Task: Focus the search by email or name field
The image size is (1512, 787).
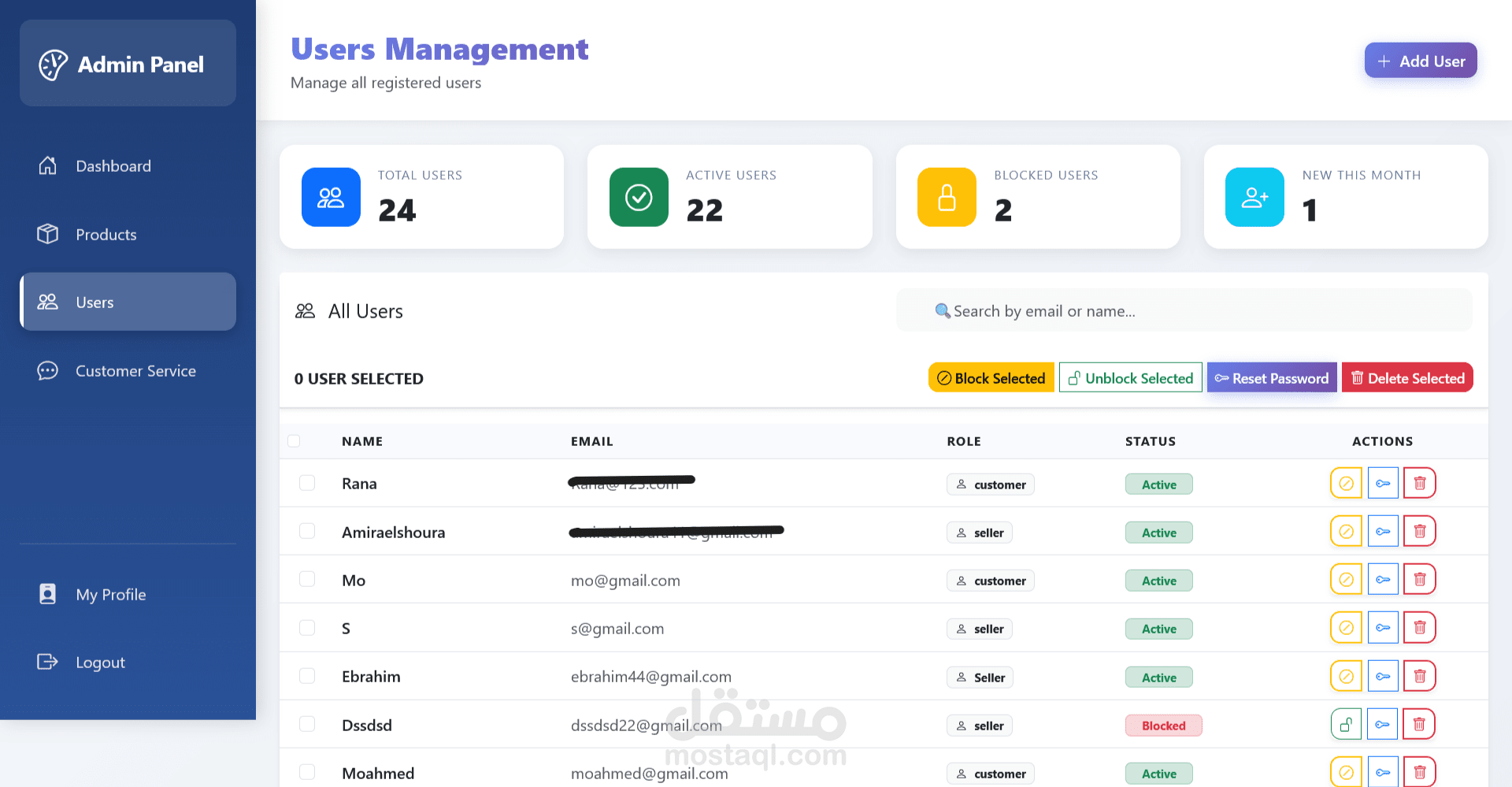Action: 1184,310
